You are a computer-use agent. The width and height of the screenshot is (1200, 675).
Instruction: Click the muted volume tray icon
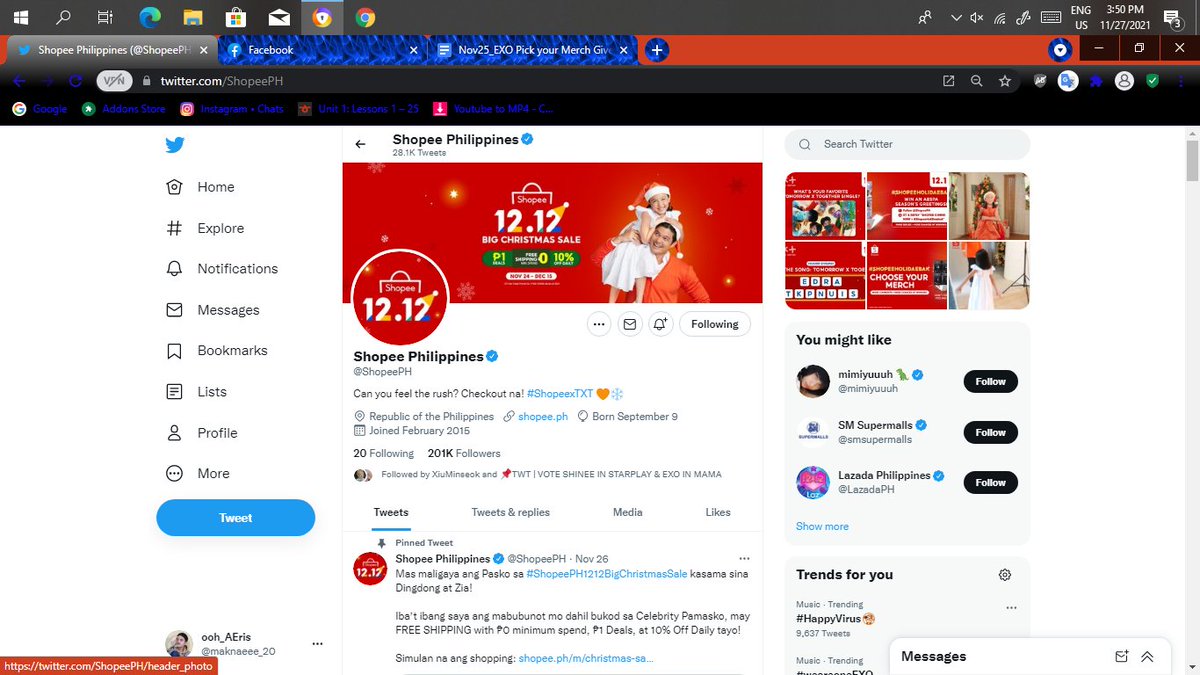[x=977, y=17]
